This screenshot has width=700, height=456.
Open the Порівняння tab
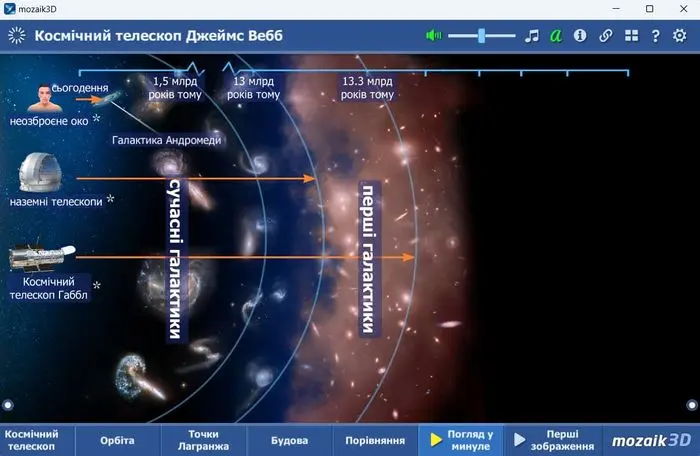point(375,440)
